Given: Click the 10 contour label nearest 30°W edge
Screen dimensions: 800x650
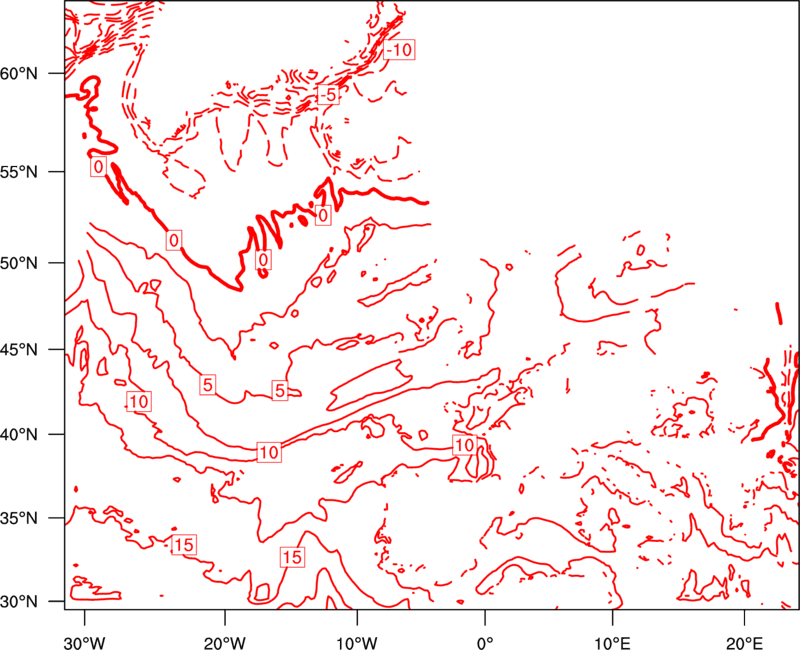Looking at the screenshot, I should tap(139, 402).
